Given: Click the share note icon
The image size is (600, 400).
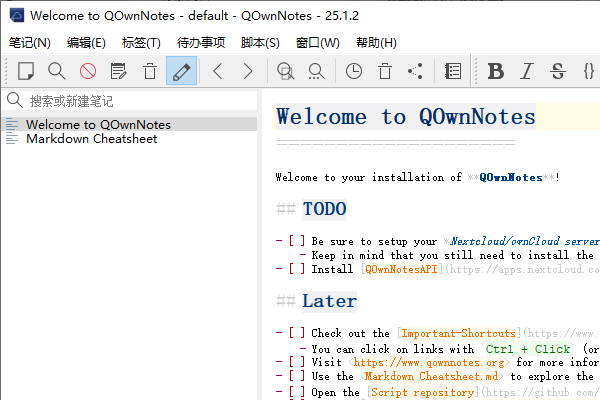Looking at the screenshot, I should 416,71.
